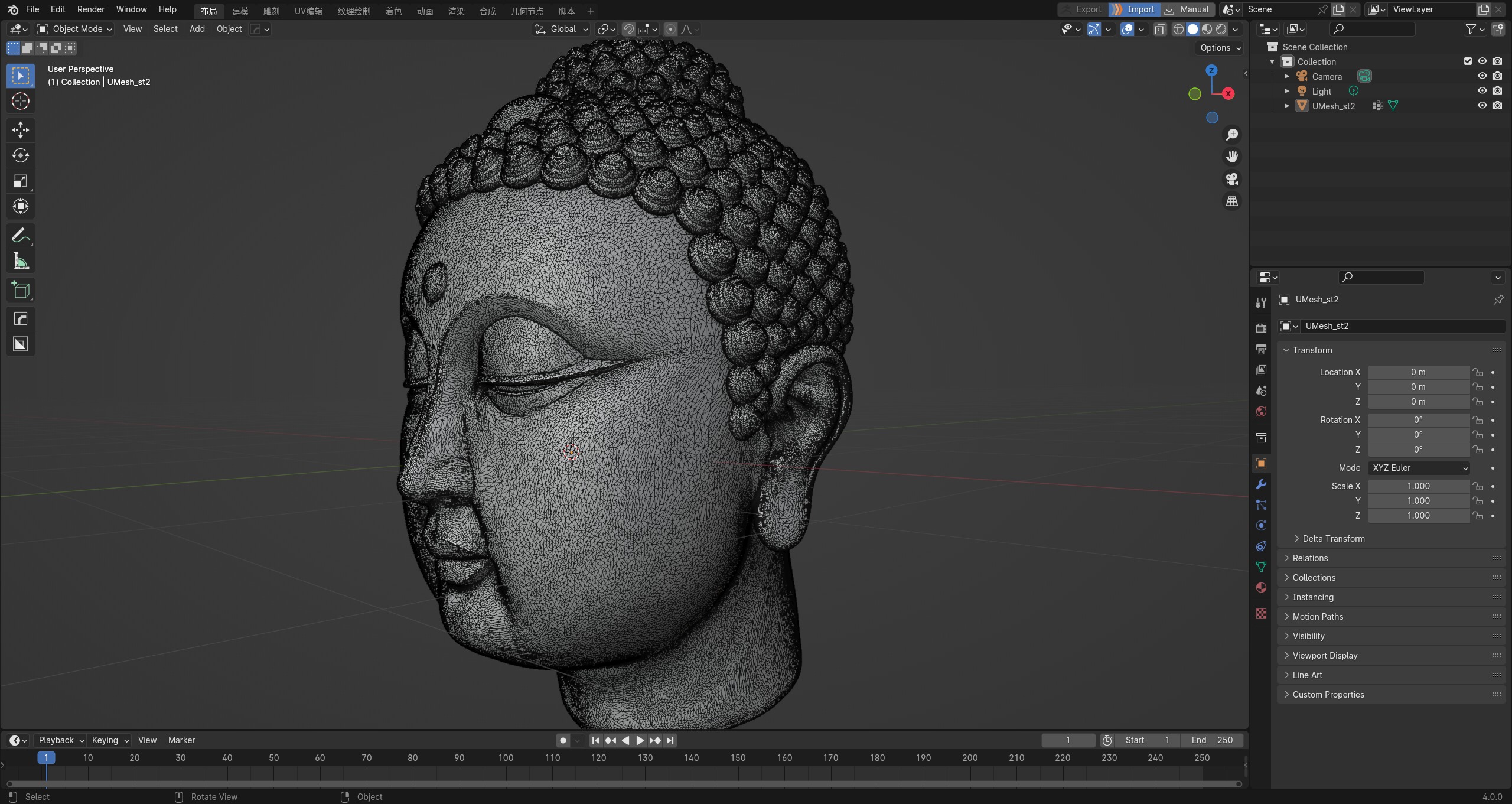This screenshot has height=804, width=1512.
Task: Hide Light with its eye icon
Action: pyautogui.click(x=1482, y=91)
